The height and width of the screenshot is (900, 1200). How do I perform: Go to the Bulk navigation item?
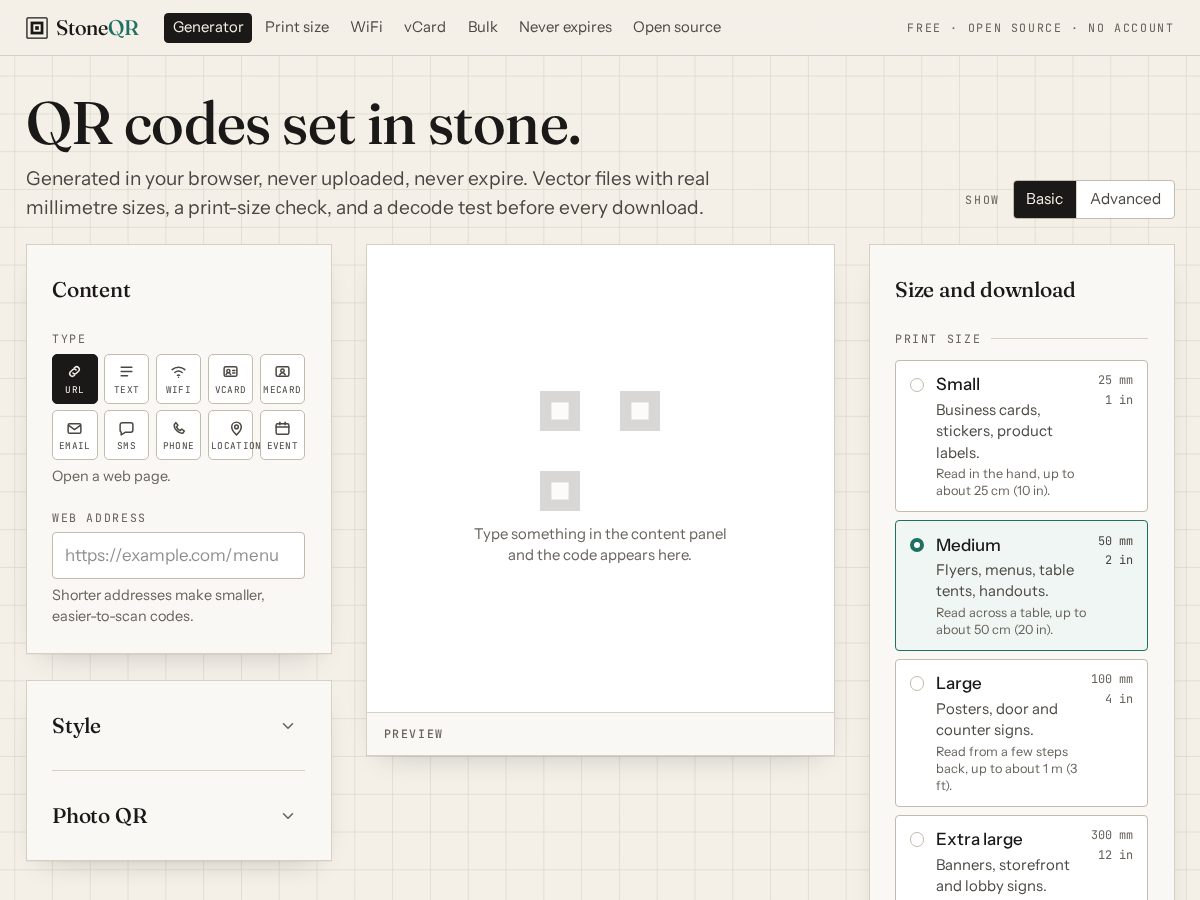482,27
